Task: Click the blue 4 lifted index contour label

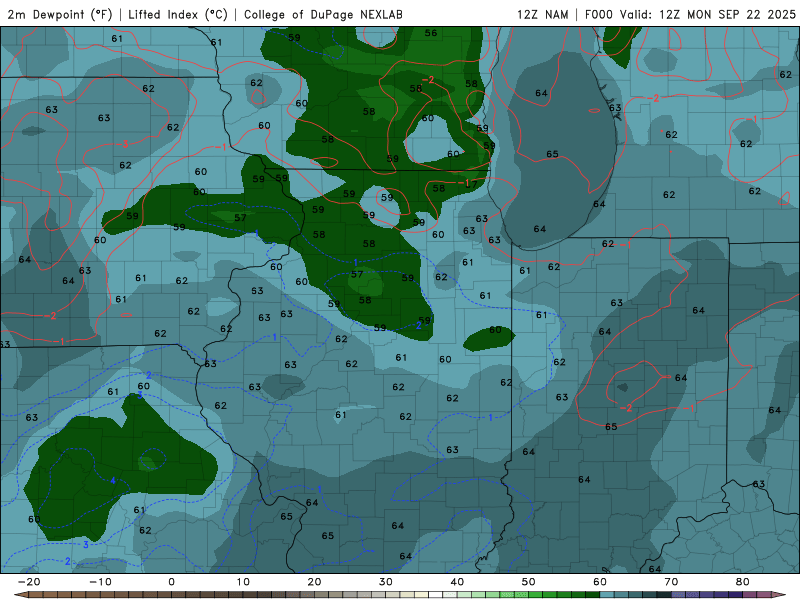Action: [113, 481]
